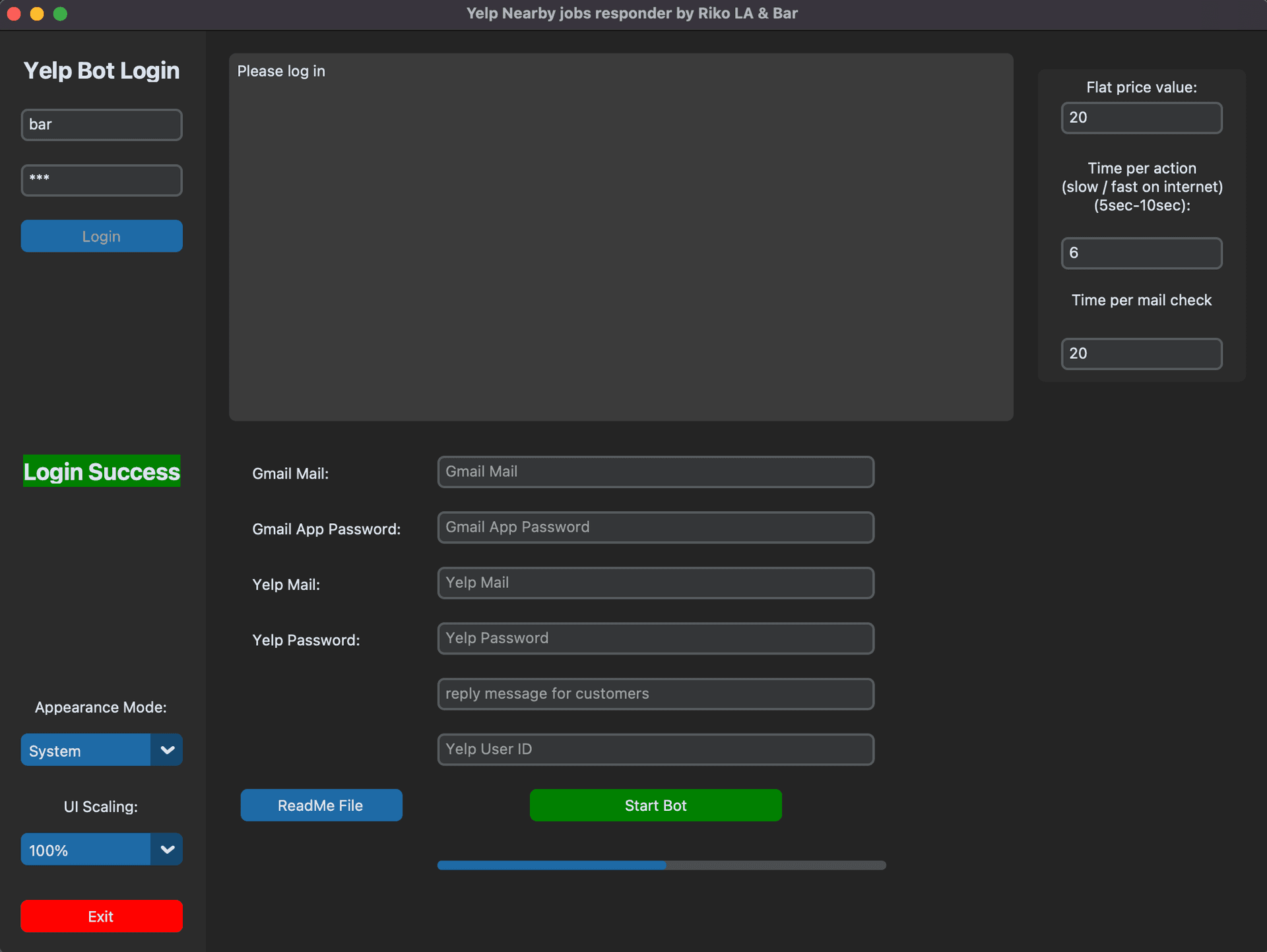Image resolution: width=1267 pixels, height=952 pixels.
Task: Click the Gmail Mail input field
Action: click(655, 472)
